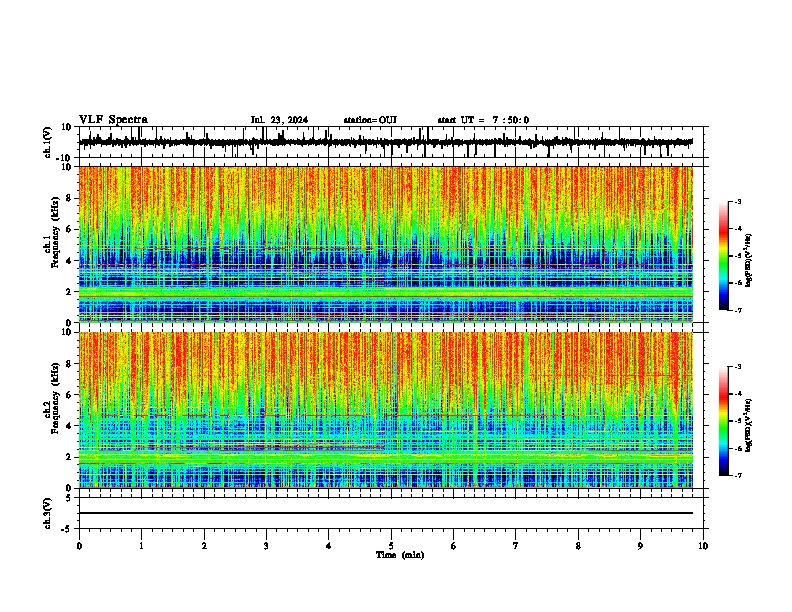
Task: Click the "station=OUI" header label
Action: (x=370, y=120)
